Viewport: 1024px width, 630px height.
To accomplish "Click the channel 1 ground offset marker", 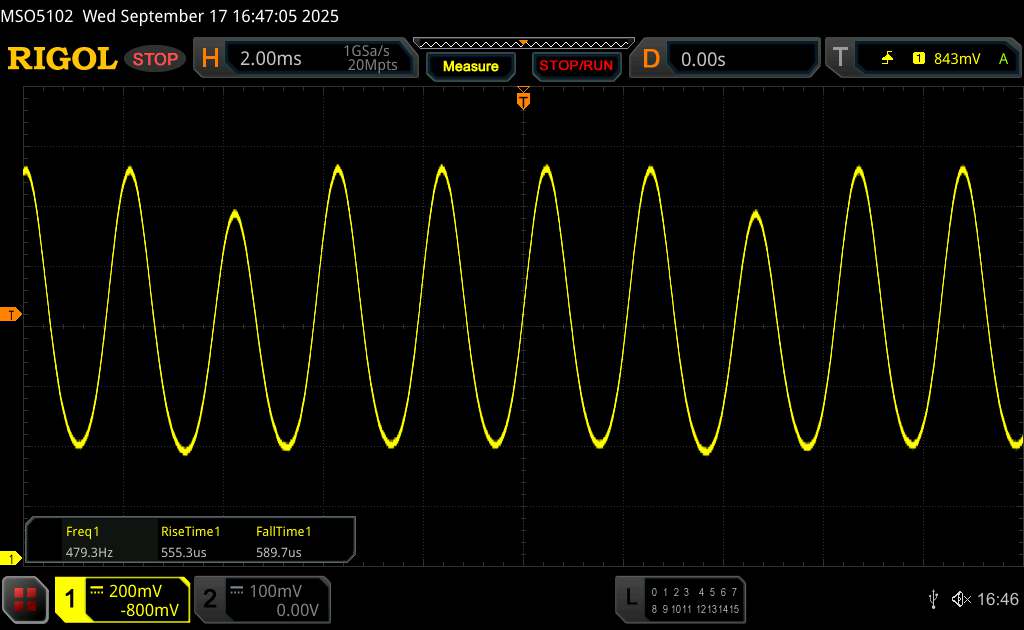I will point(12,558).
